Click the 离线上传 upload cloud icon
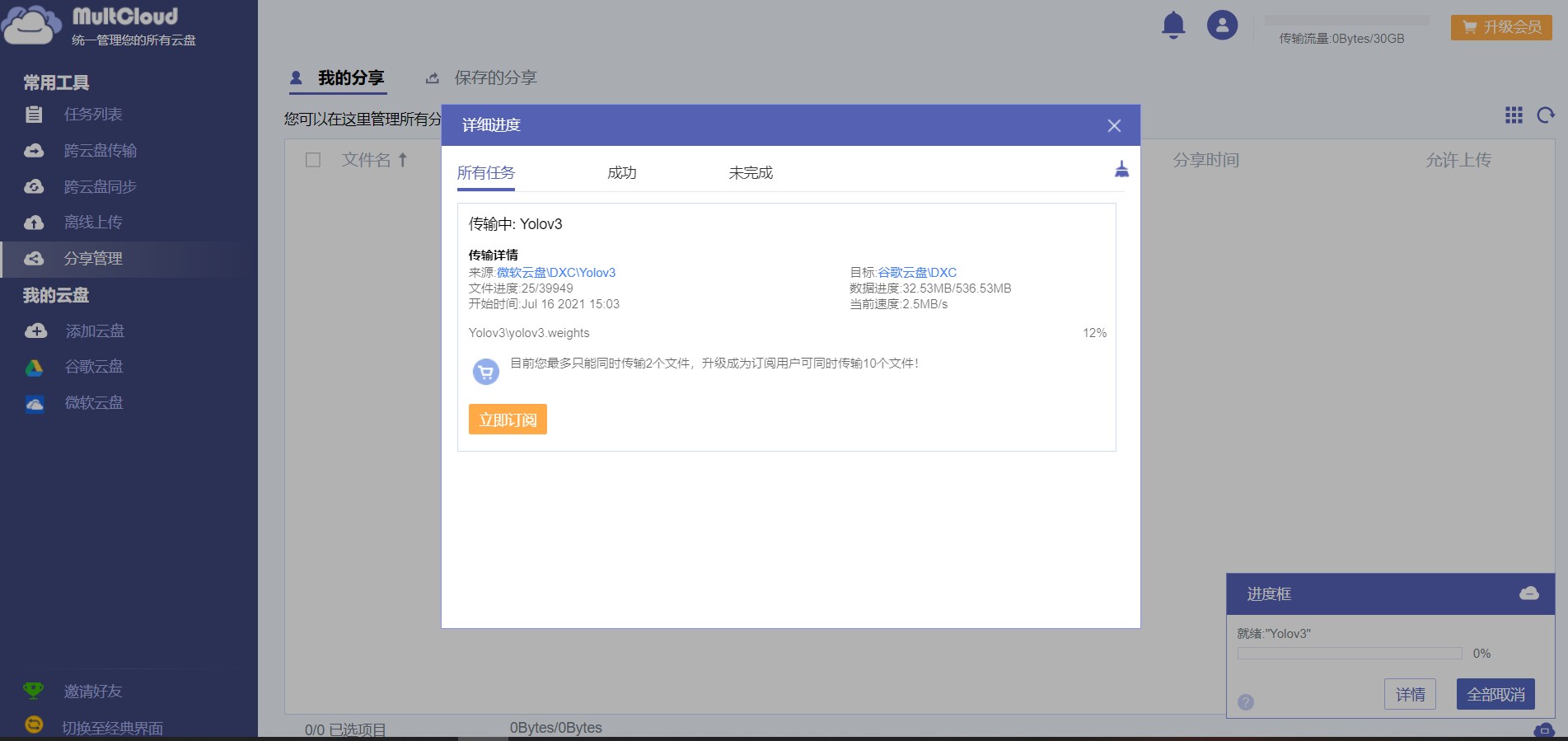The image size is (1568, 741). coord(34,223)
